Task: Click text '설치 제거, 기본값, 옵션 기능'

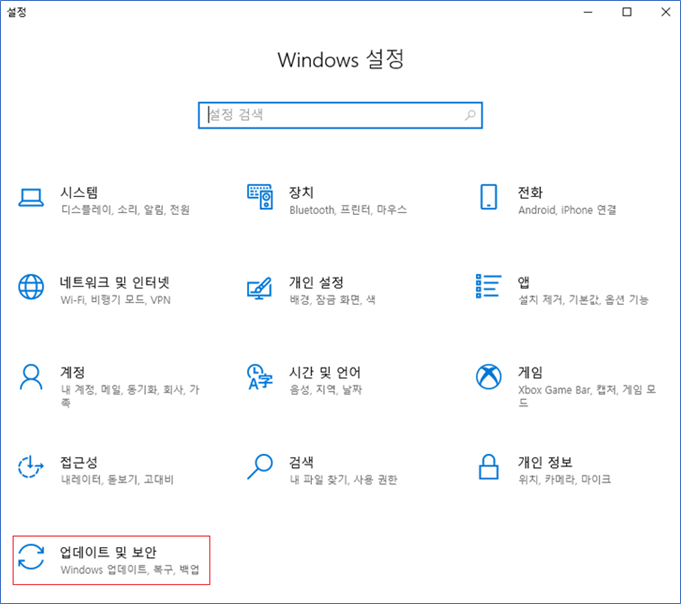Action: (583, 300)
